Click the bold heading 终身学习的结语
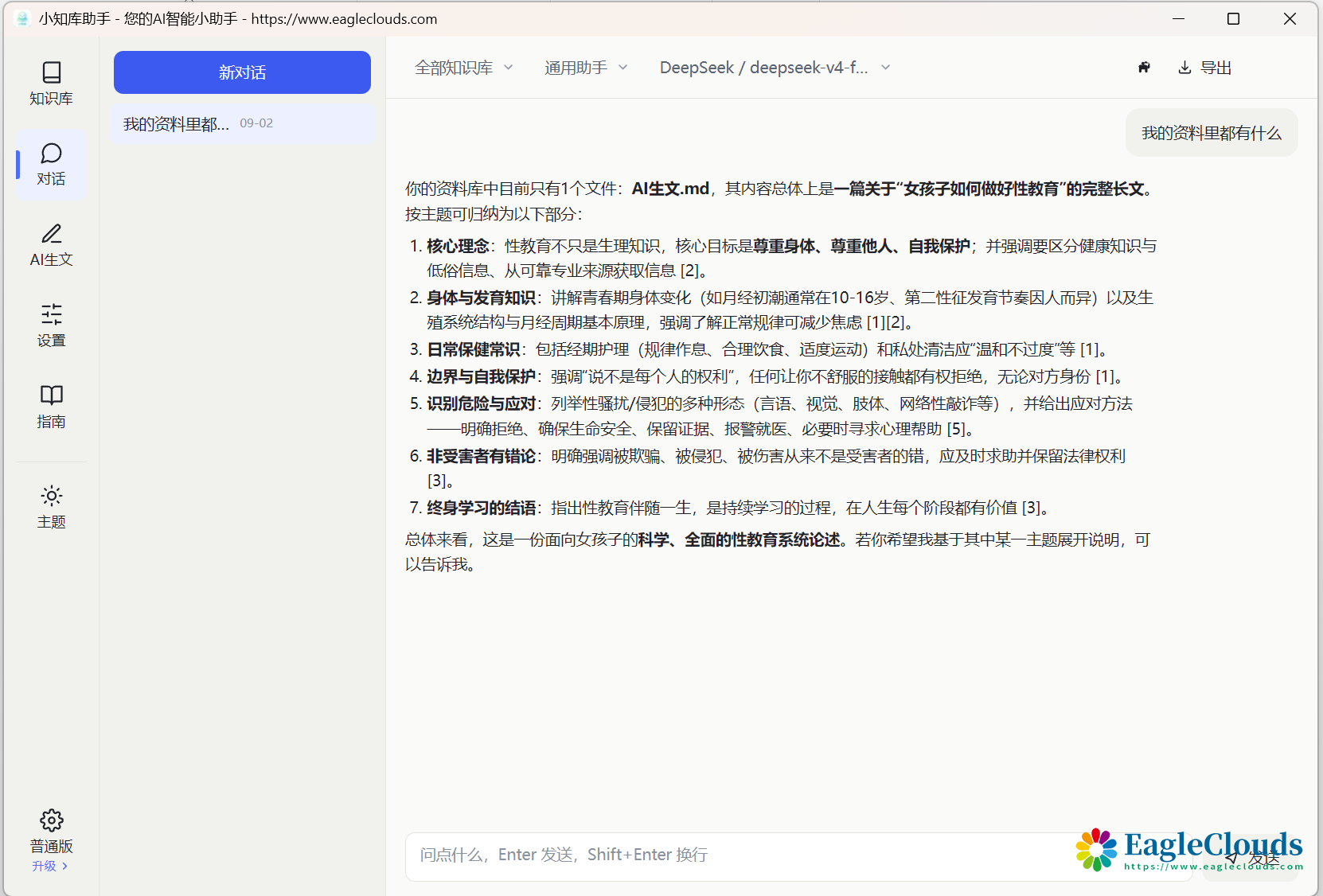The height and width of the screenshot is (896, 1323). 481,508
